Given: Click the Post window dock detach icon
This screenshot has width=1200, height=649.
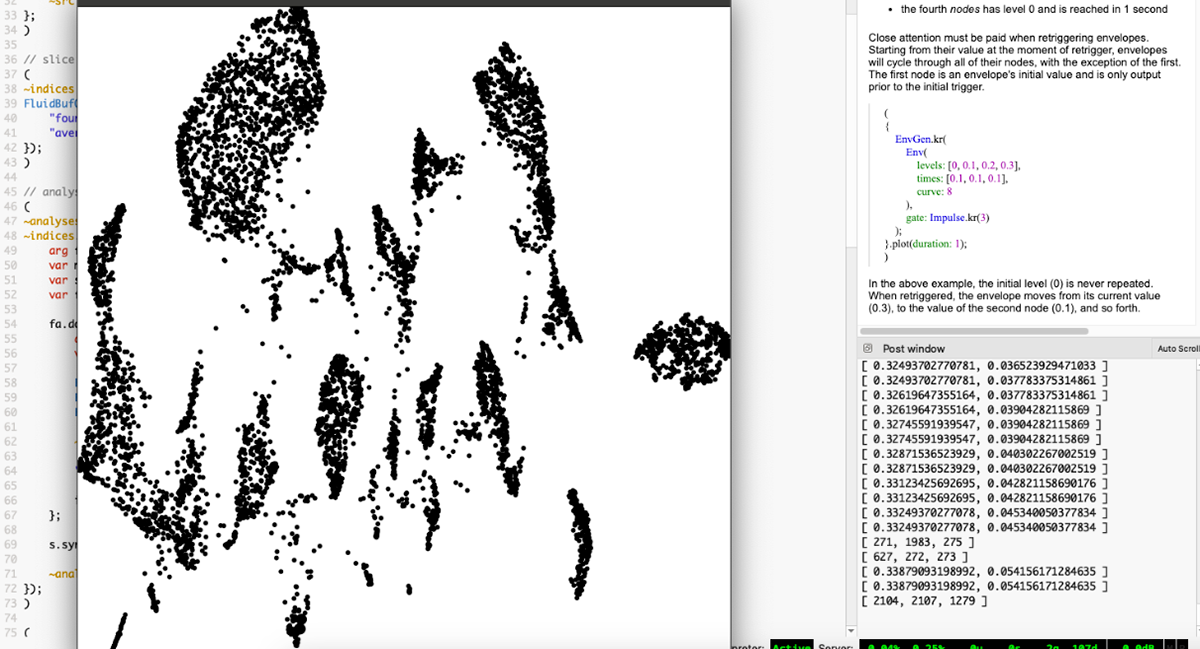Looking at the screenshot, I should pyautogui.click(x=868, y=348).
